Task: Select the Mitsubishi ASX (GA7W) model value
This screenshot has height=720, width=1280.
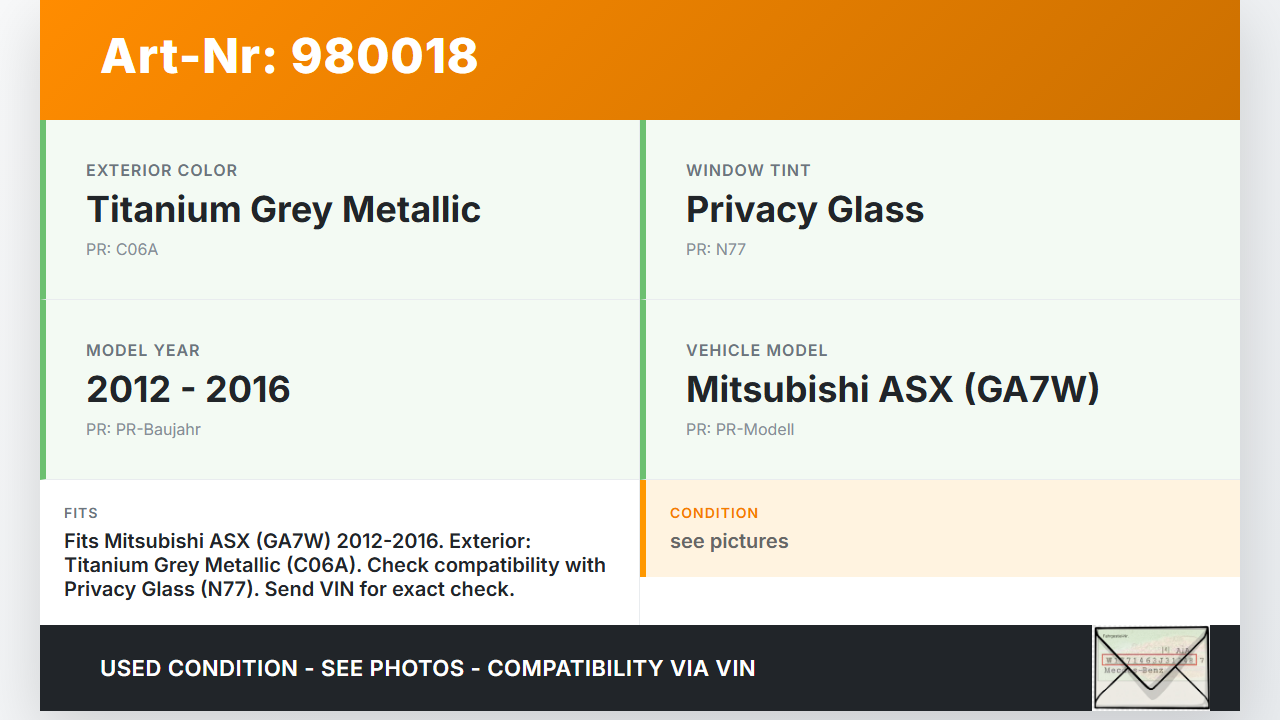Action: point(892,389)
